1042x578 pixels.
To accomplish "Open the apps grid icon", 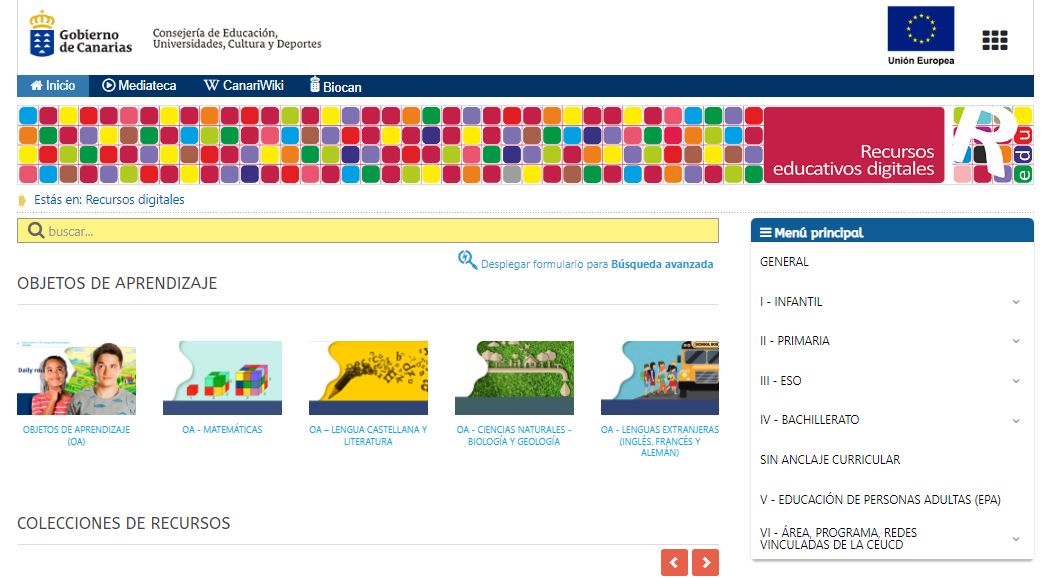I will (994, 40).
